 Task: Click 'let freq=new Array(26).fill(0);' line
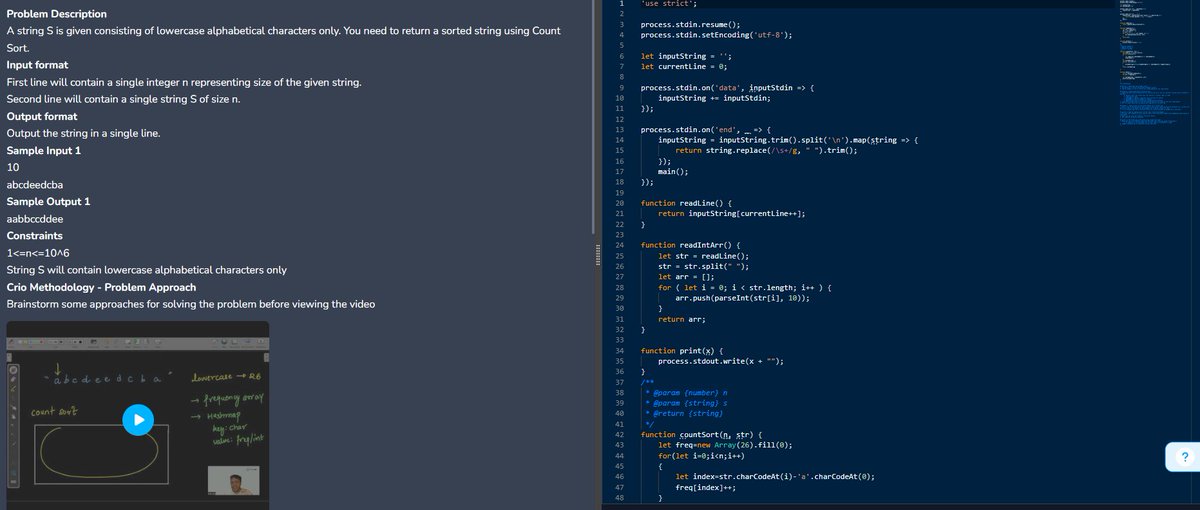click(x=725, y=445)
